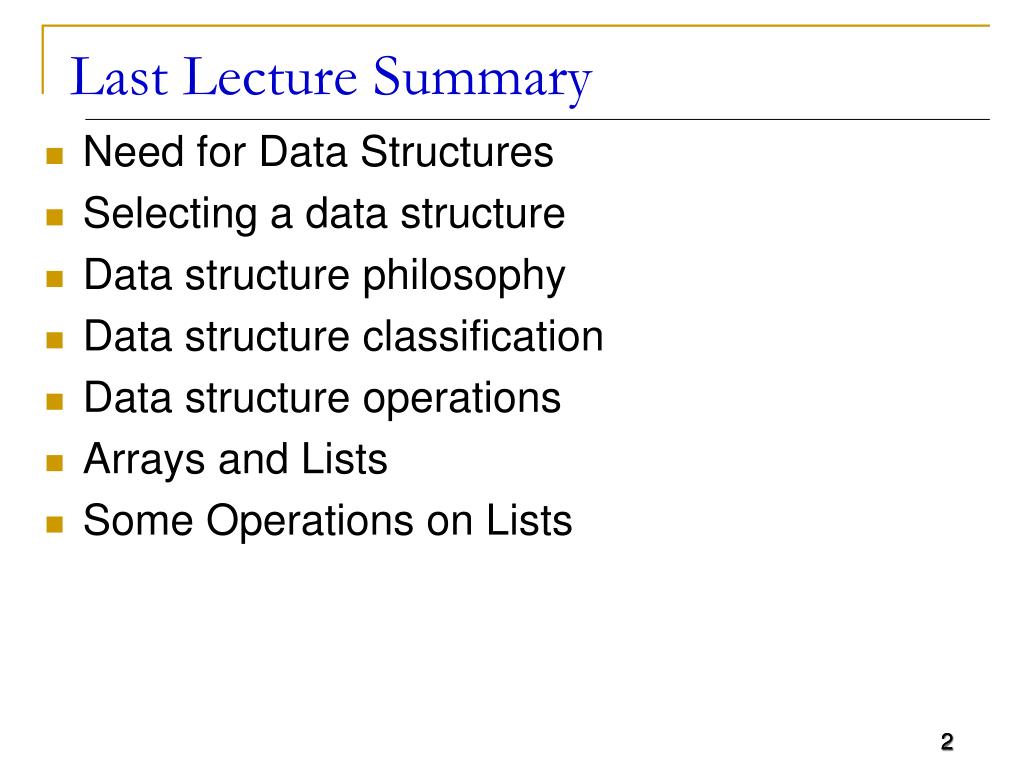Click the word 'Lecture' in the title

270,77
